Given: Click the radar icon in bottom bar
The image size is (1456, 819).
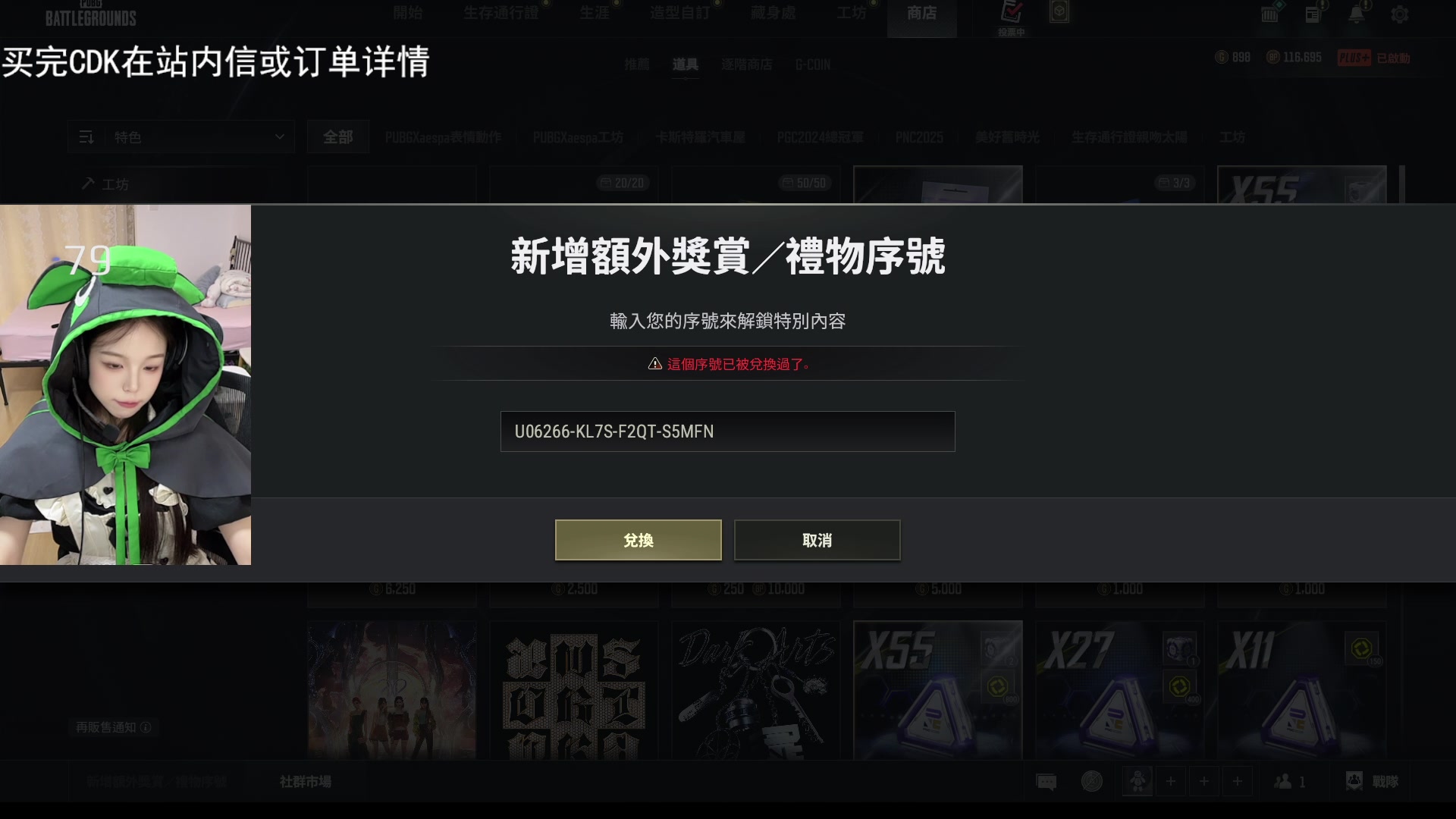Looking at the screenshot, I should (1092, 781).
